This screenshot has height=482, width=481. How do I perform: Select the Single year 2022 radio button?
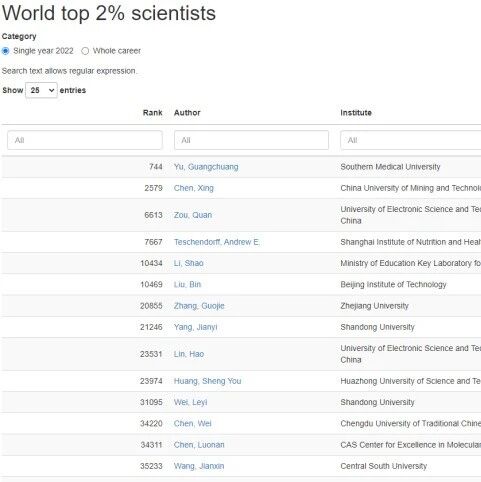(5, 51)
